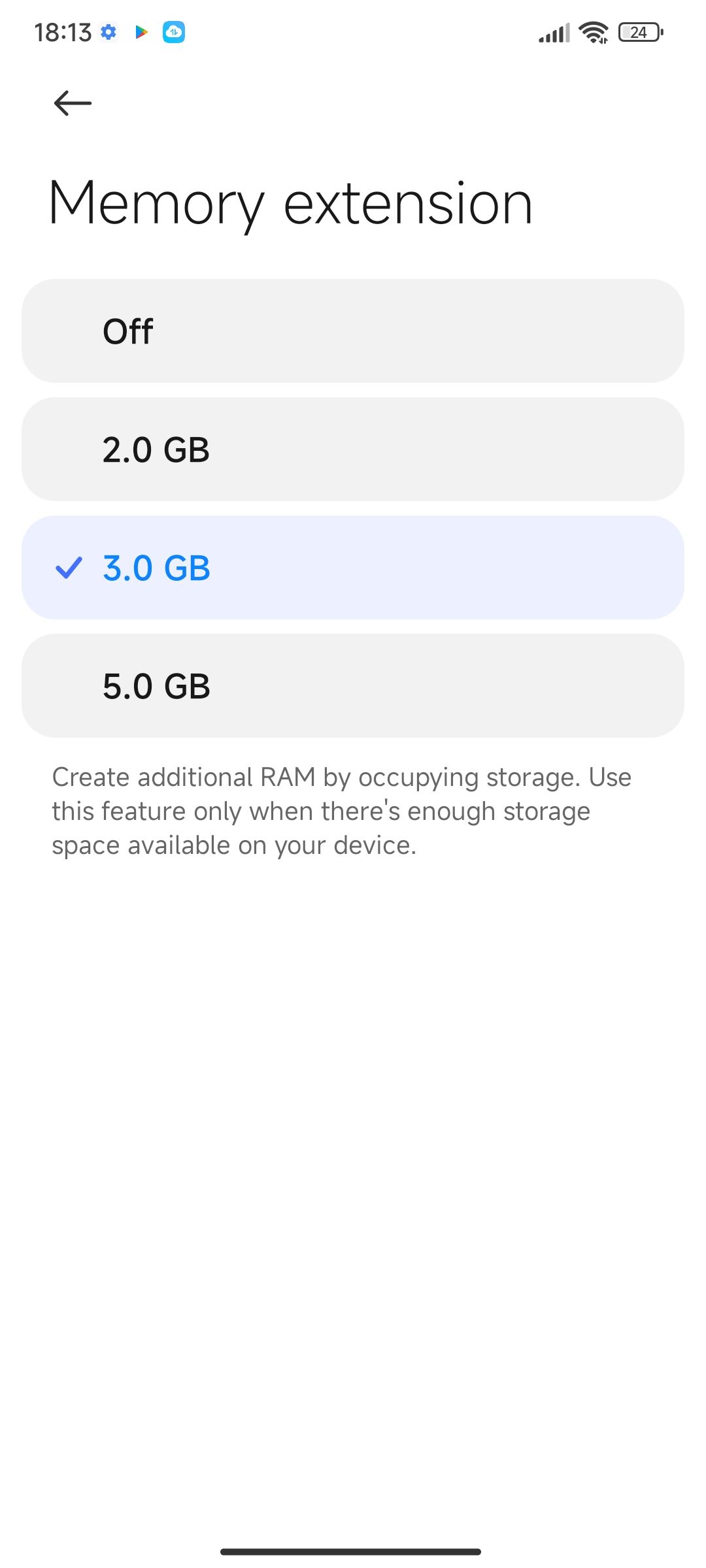
Task: Go back using the arrow icon
Action: coord(72,103)
